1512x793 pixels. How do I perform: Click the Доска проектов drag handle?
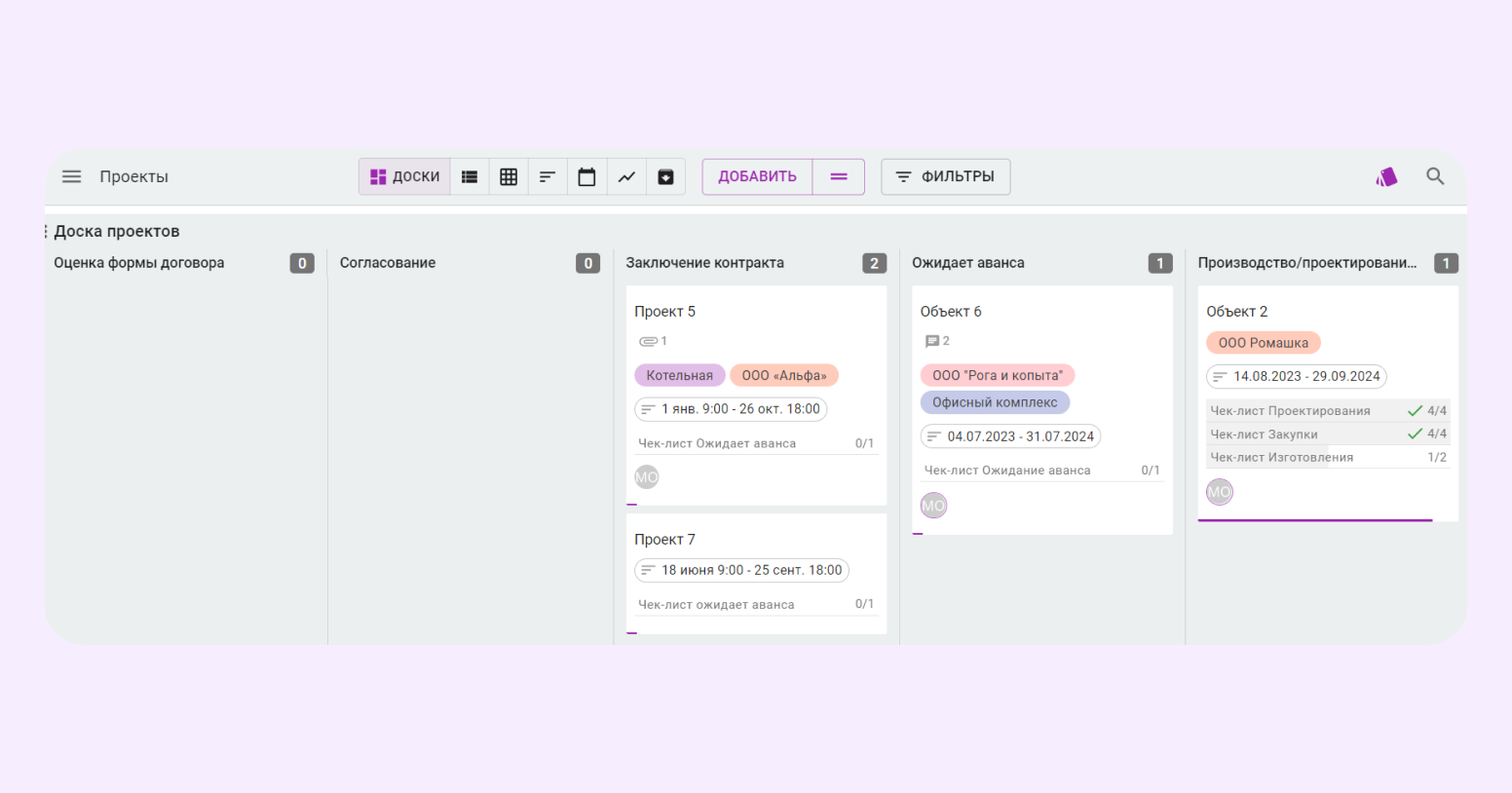pos(46,231)
